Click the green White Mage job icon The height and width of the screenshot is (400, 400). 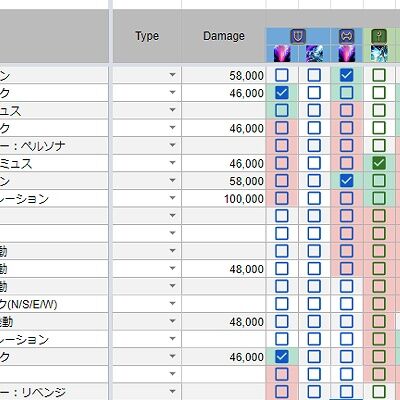(379, 36)
